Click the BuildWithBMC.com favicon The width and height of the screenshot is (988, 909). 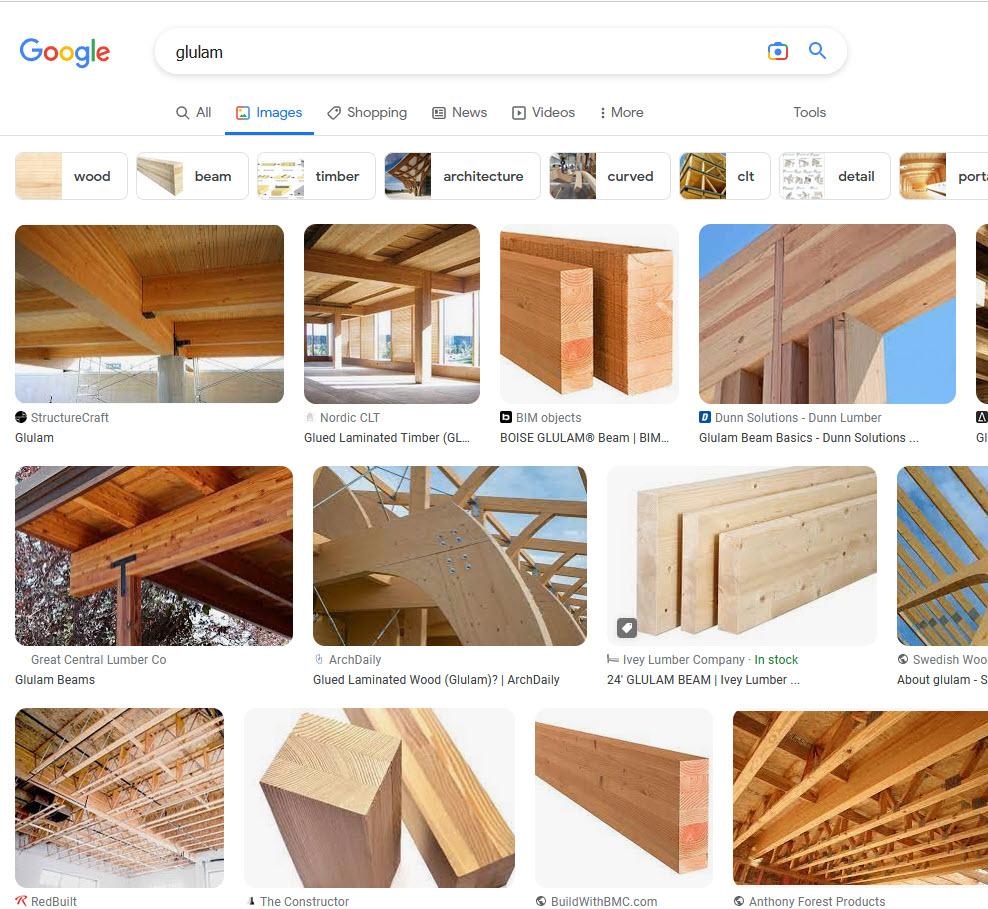coord(540,901)
